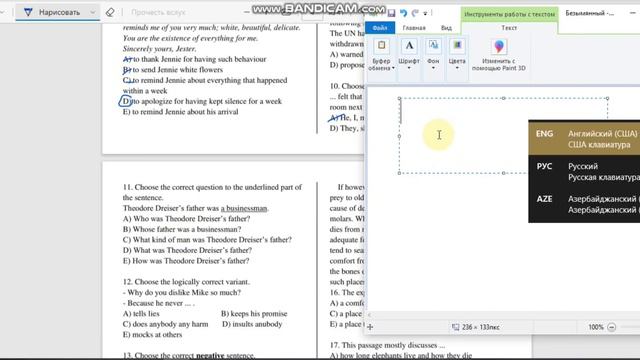Click C) What kind of man was Theodore
Screen dimensions: 640x360
pos(207,240)
